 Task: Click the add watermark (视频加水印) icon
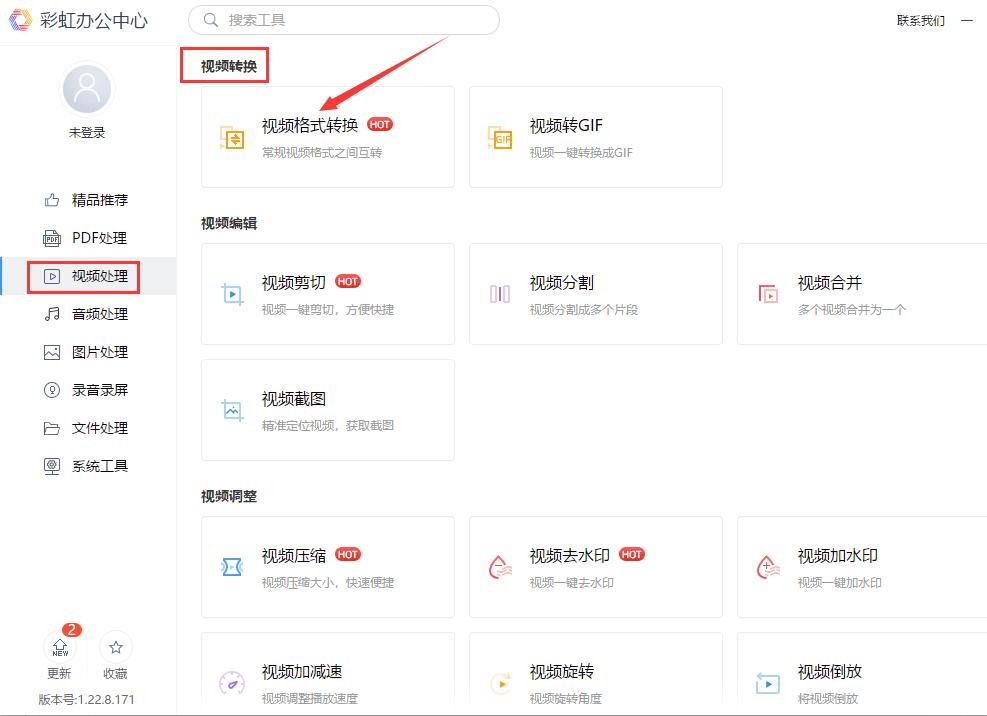(x=768, y=568)
